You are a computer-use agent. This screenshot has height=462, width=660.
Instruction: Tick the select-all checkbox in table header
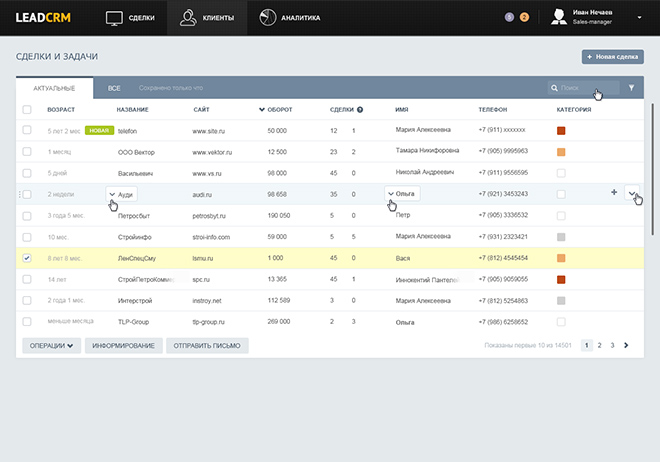pos(27,110)
